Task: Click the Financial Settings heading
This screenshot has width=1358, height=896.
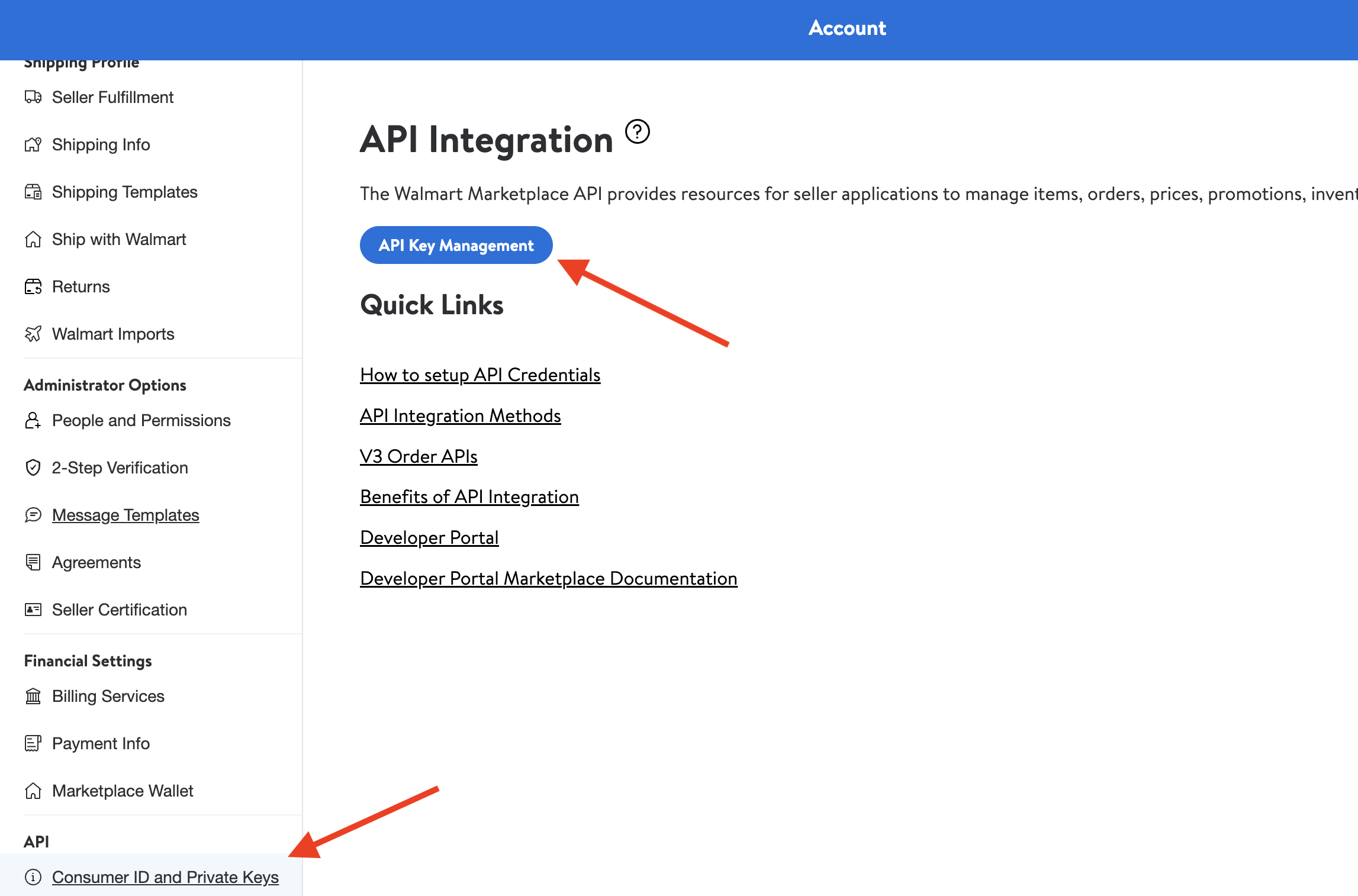Action: pos(88,661)
